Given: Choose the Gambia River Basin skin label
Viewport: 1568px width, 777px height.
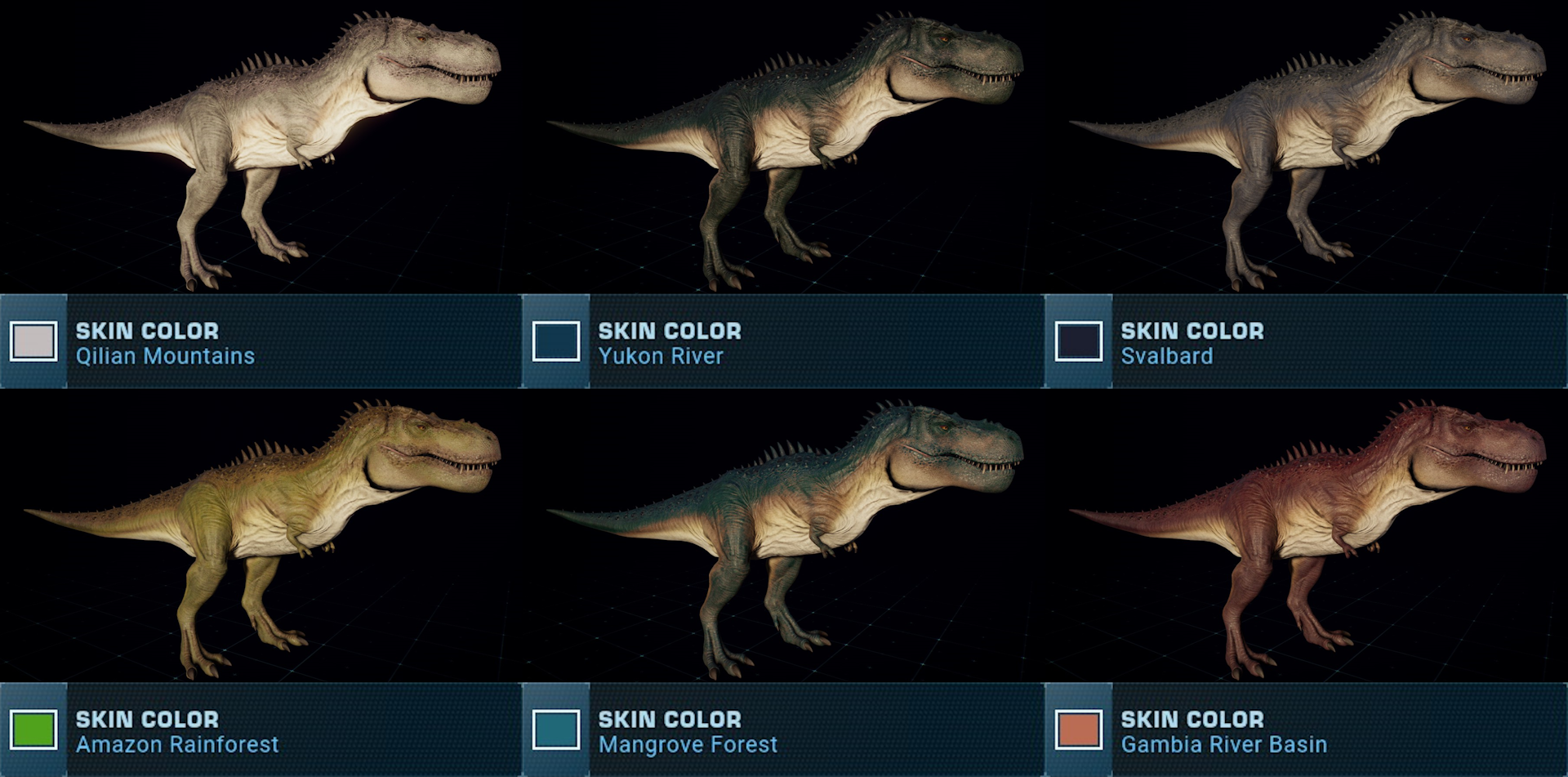Looking at the screenshot, I should pos(1223,744).
